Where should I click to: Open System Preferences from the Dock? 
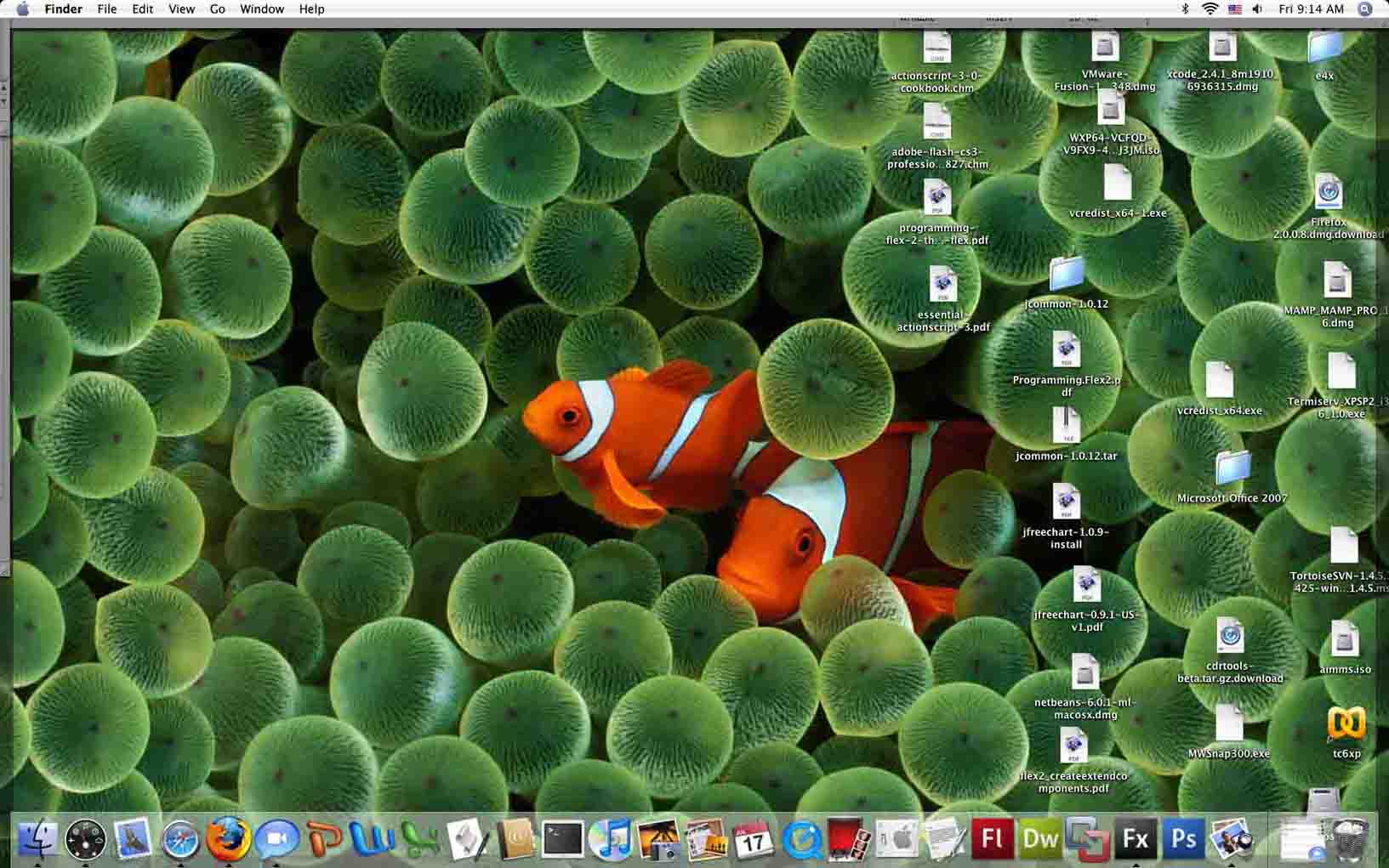pyautogui.click(x=897, y=840)
